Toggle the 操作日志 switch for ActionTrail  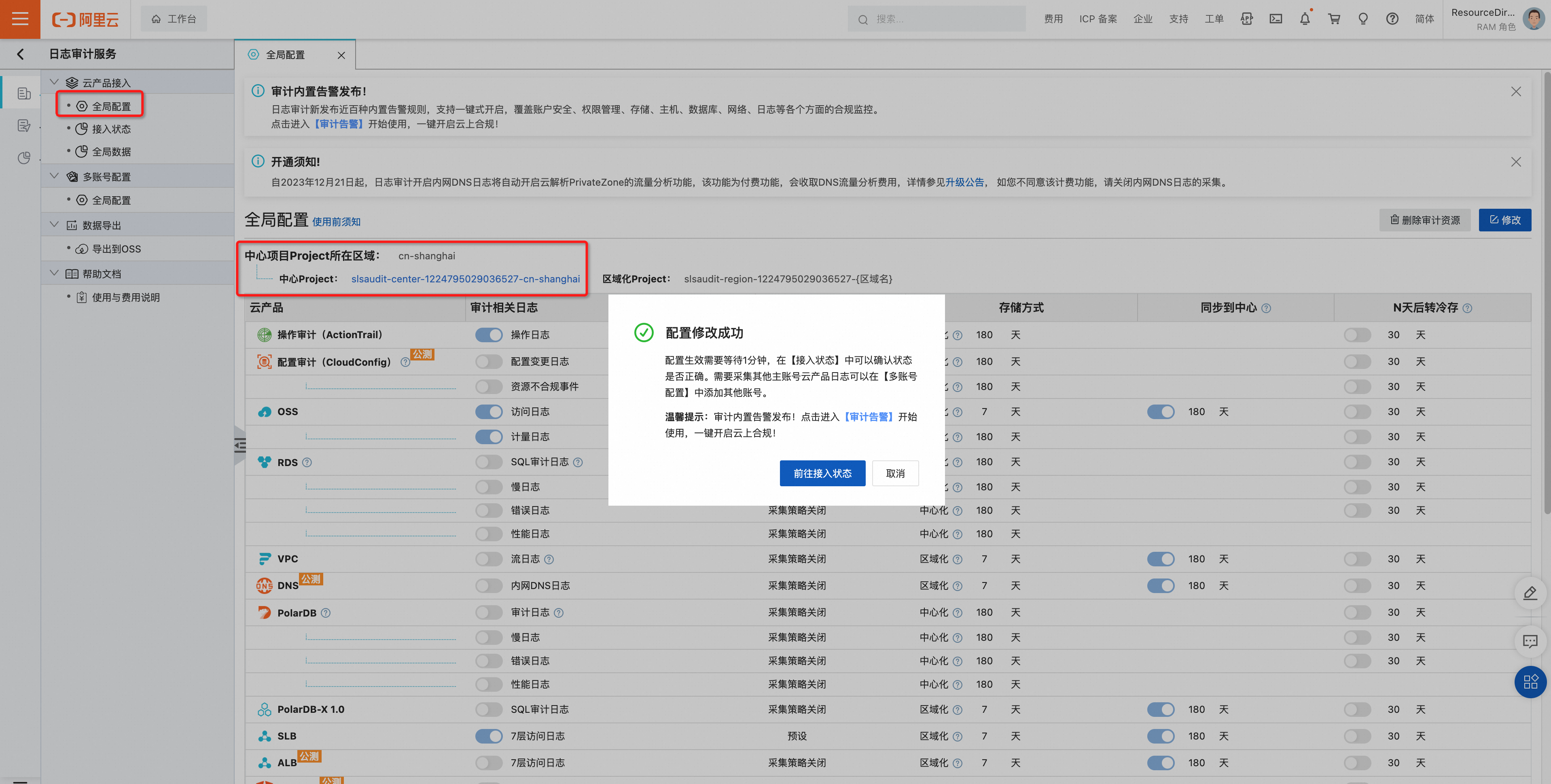tap(488, 335)
